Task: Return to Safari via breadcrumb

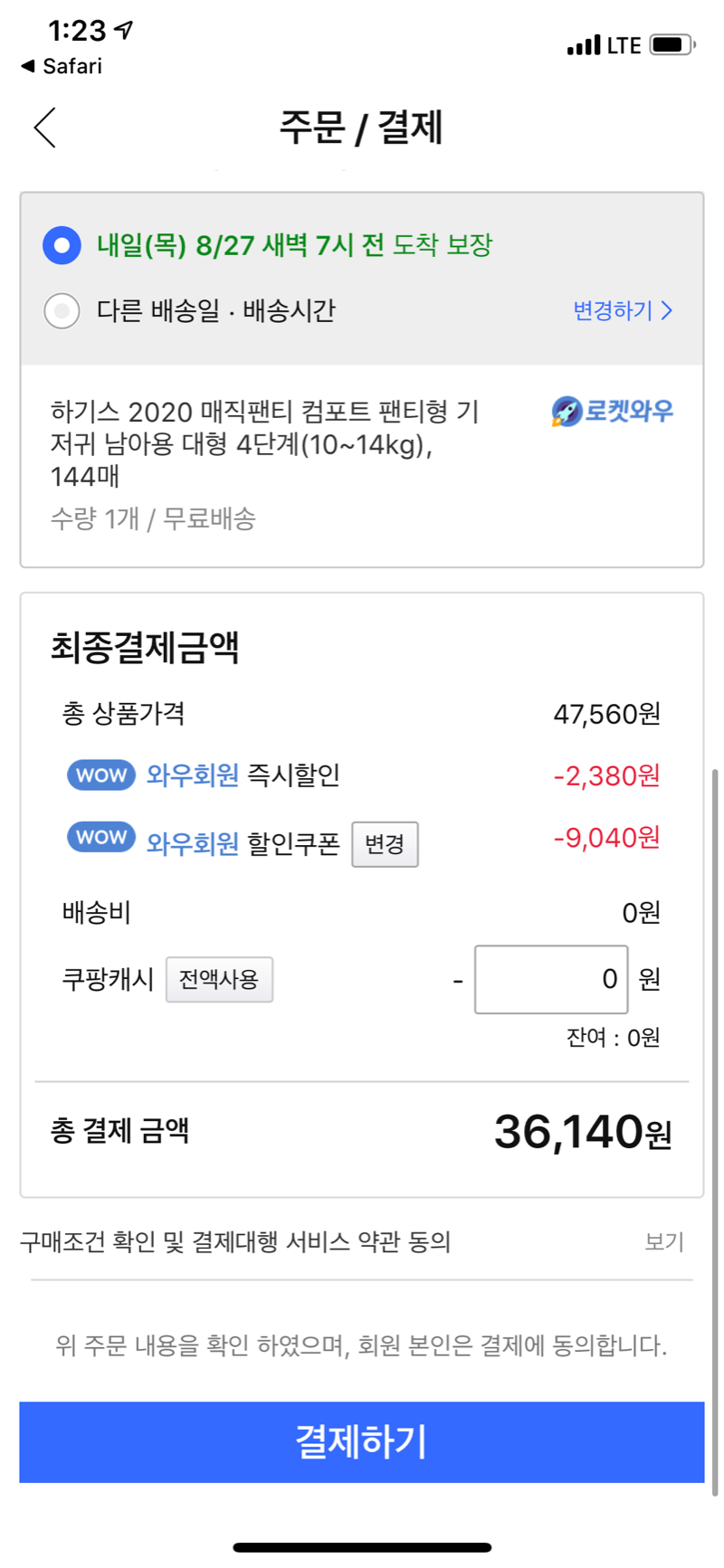Action: 62,66
